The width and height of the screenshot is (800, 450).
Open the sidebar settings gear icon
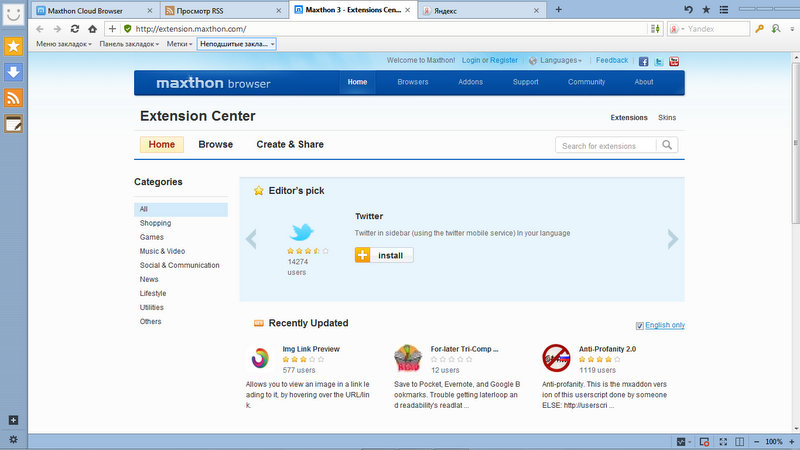pos(13,439)
